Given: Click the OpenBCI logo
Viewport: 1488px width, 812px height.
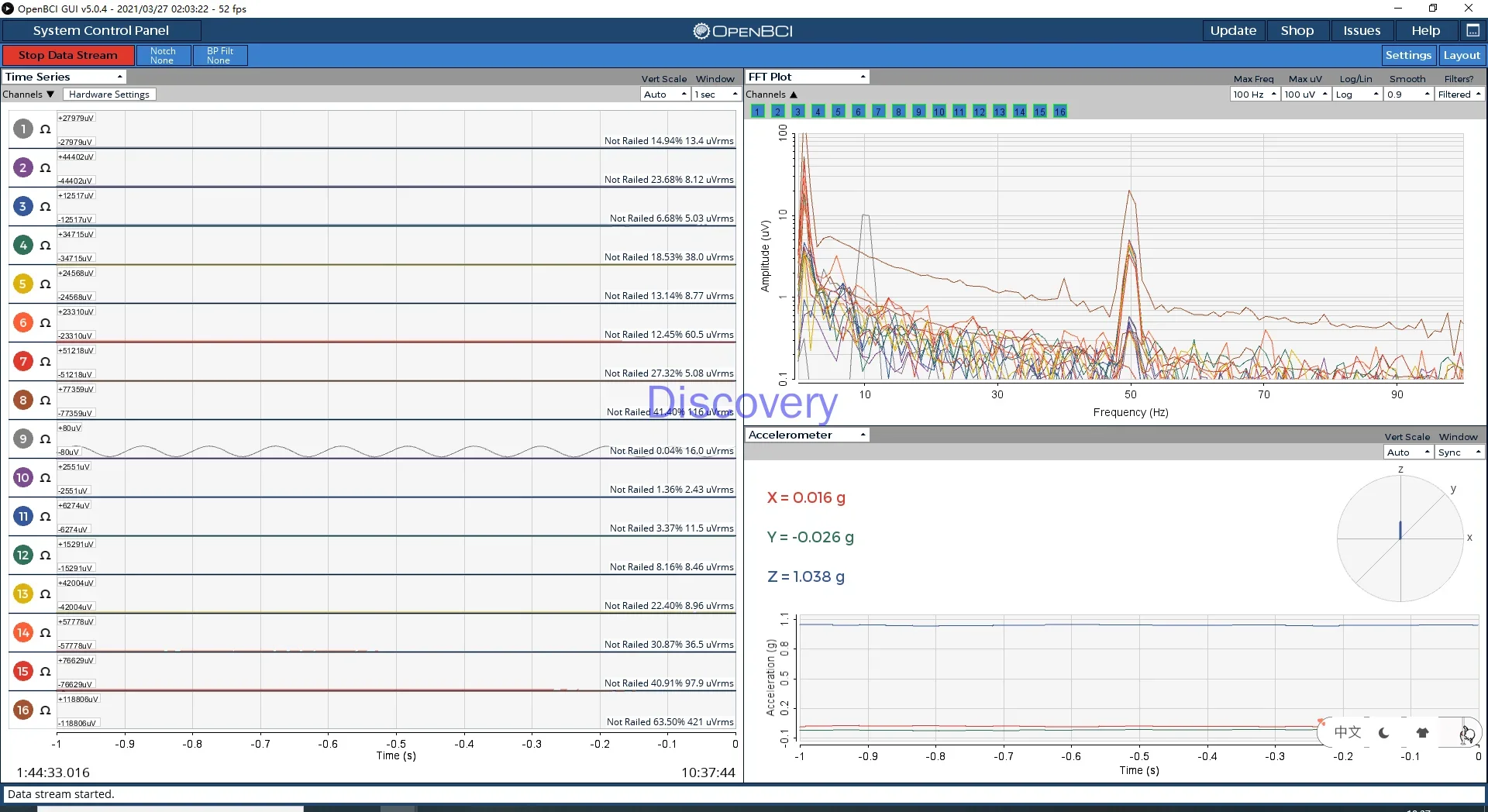Looking at the screenshot, I should click(742, 31).
